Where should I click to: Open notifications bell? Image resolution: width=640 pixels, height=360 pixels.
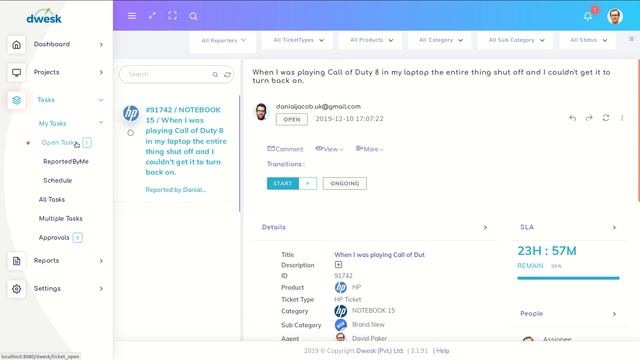tap(588, 16)
